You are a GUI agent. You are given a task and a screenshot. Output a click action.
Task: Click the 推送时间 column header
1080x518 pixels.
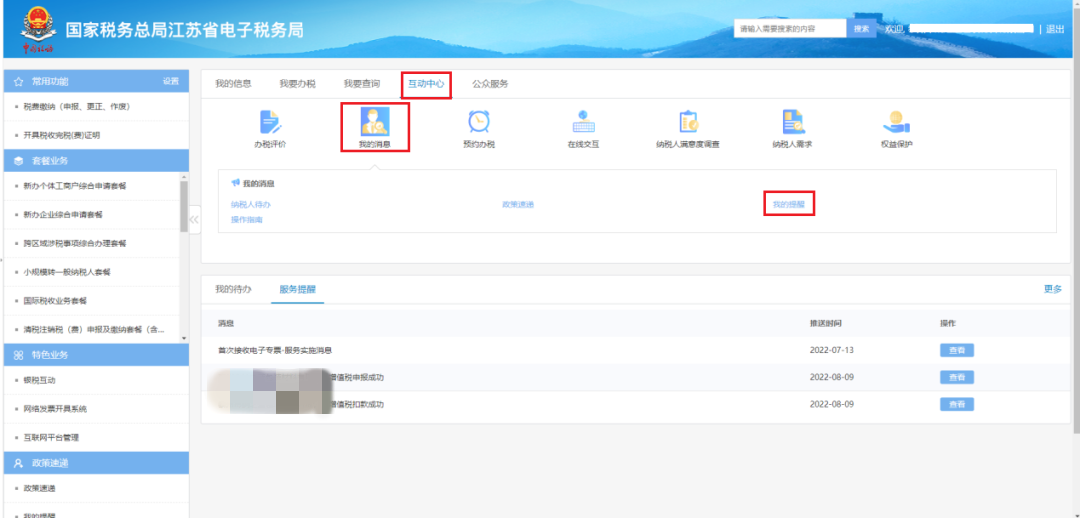pos(826,323)
